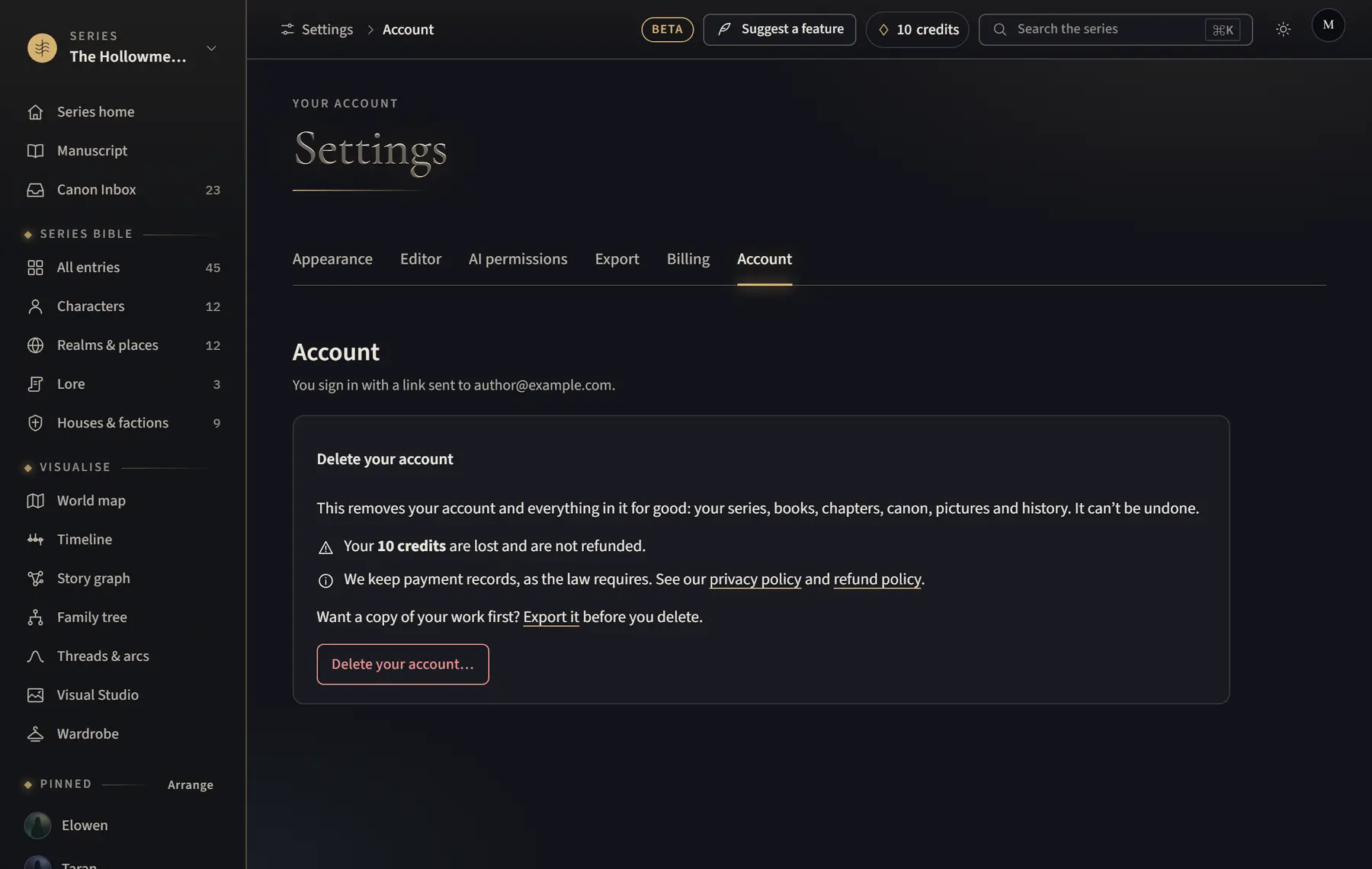1372x869 pixels.
Task: Follow the Export it link
Action: (x=551, y=617)
